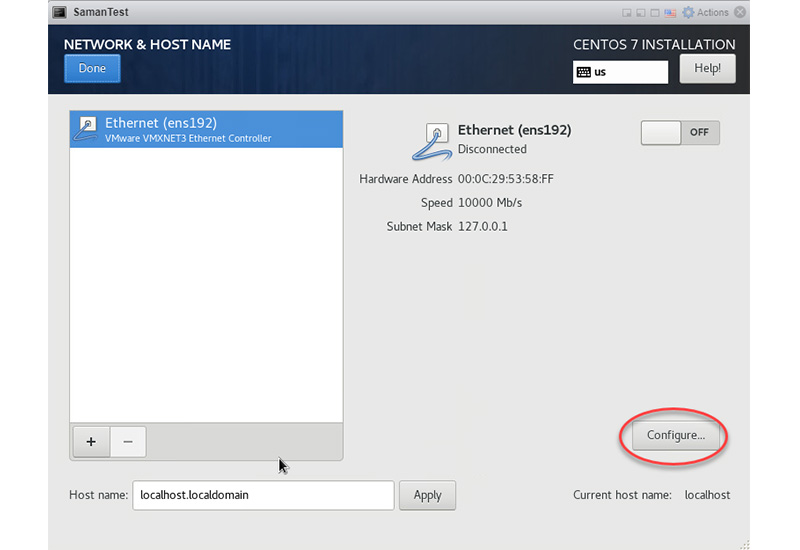Open the Help! button
Screen dimensions: 800x550
coord(707,69)
